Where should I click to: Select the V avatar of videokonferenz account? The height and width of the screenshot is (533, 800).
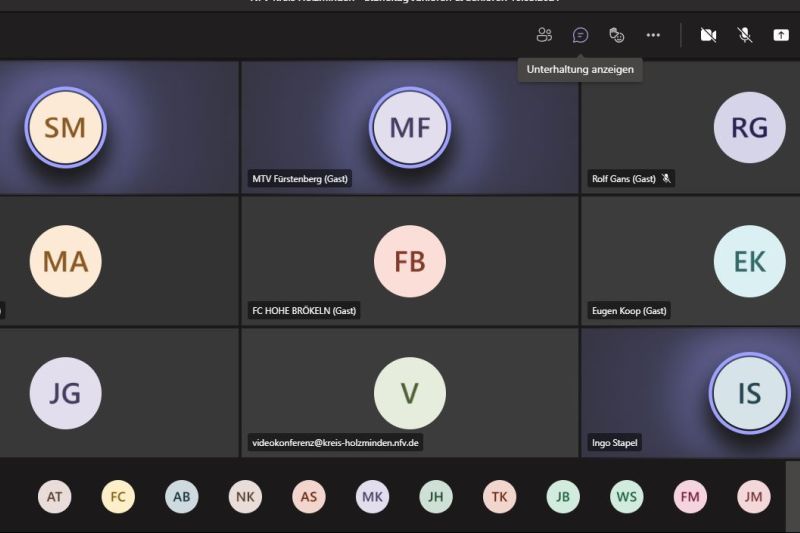(x=410, y=393)
